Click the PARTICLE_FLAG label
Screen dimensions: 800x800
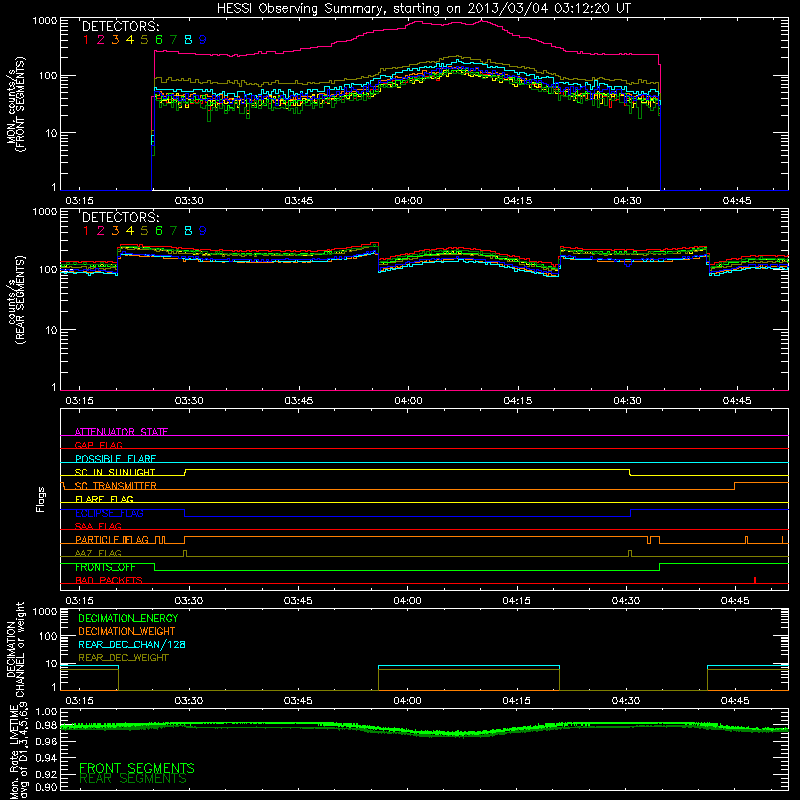(x=112, y=540)
